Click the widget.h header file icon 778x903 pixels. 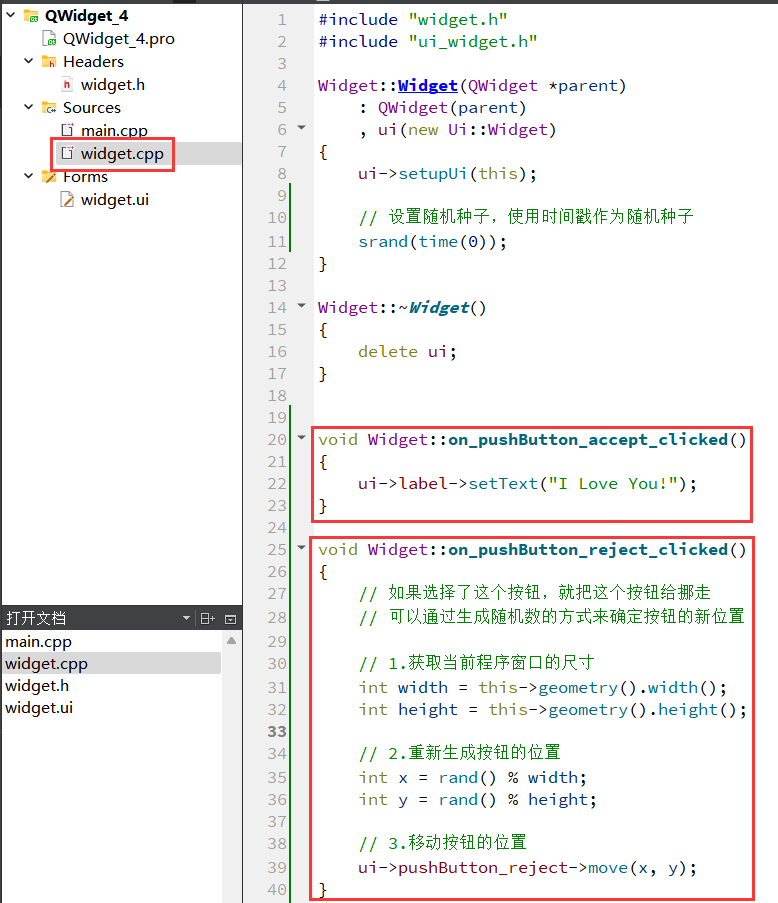tap(67, 85)
